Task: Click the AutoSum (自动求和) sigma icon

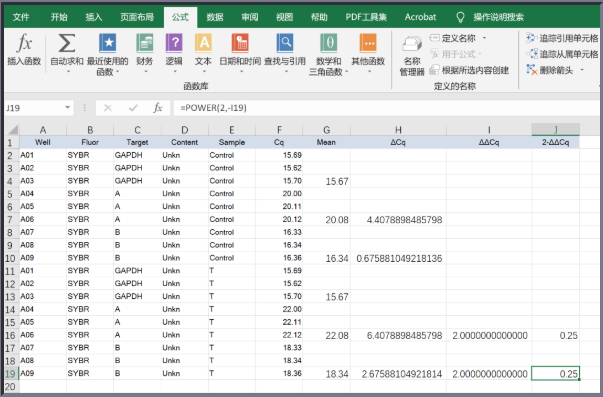Action: pos(67,43)
